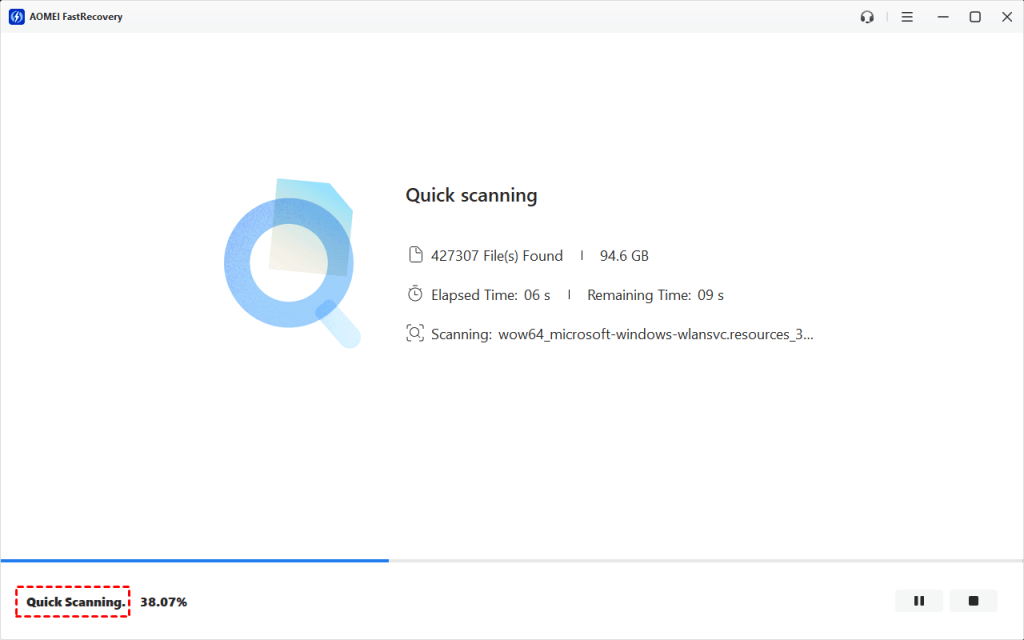
Task: Click the wow64_microsoft-windows-wlansvc scanning path
Action: click(656, 334)
